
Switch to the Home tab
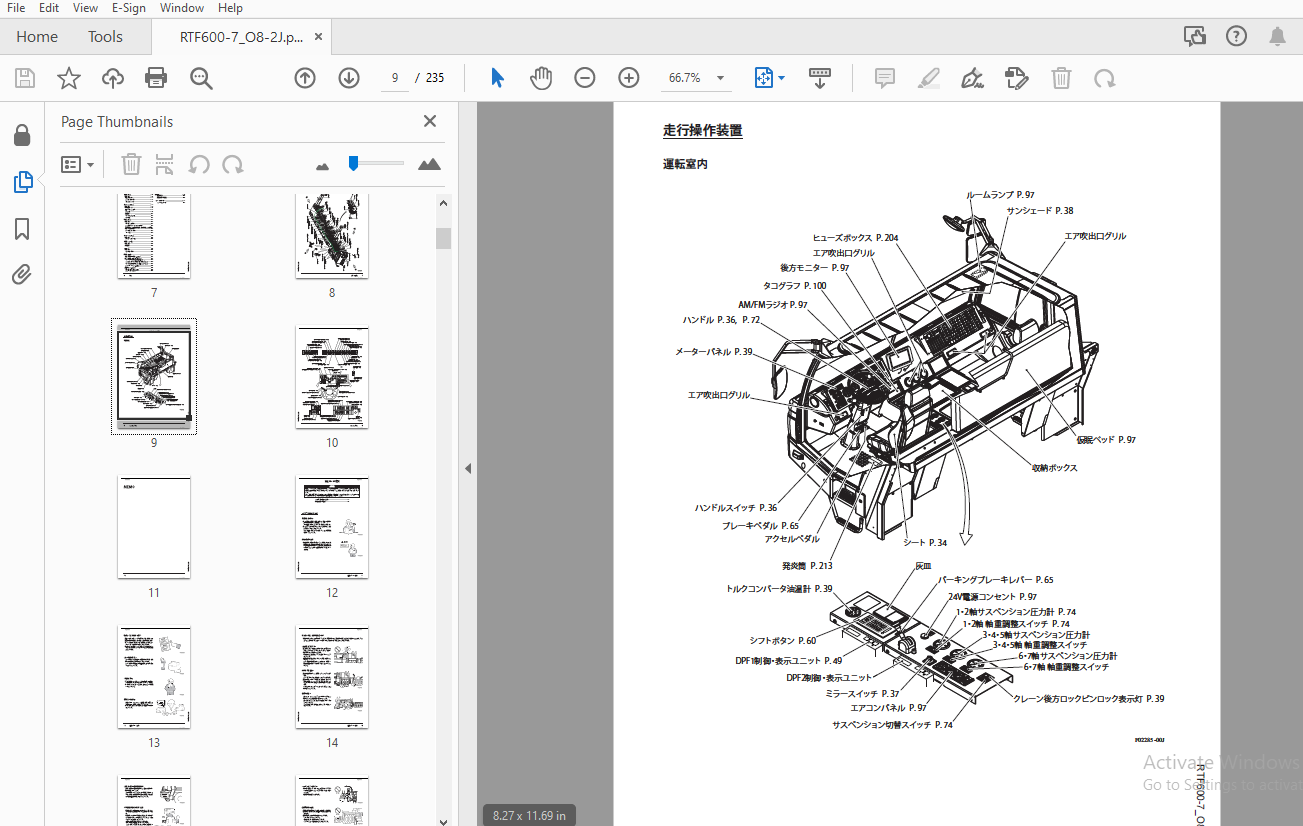pos(37,37)
